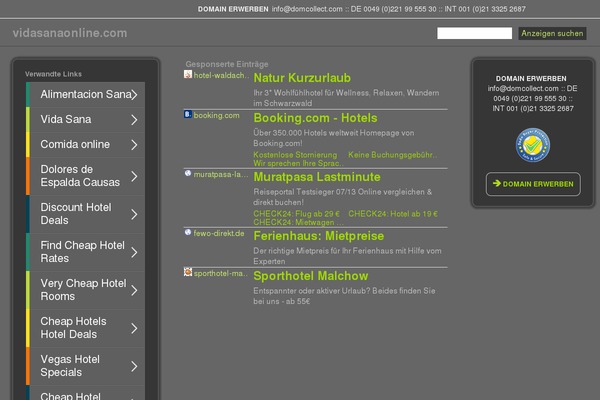
Task: Open the Natur Kurzurlaub ad headline
Action: [x=302, y=78]
